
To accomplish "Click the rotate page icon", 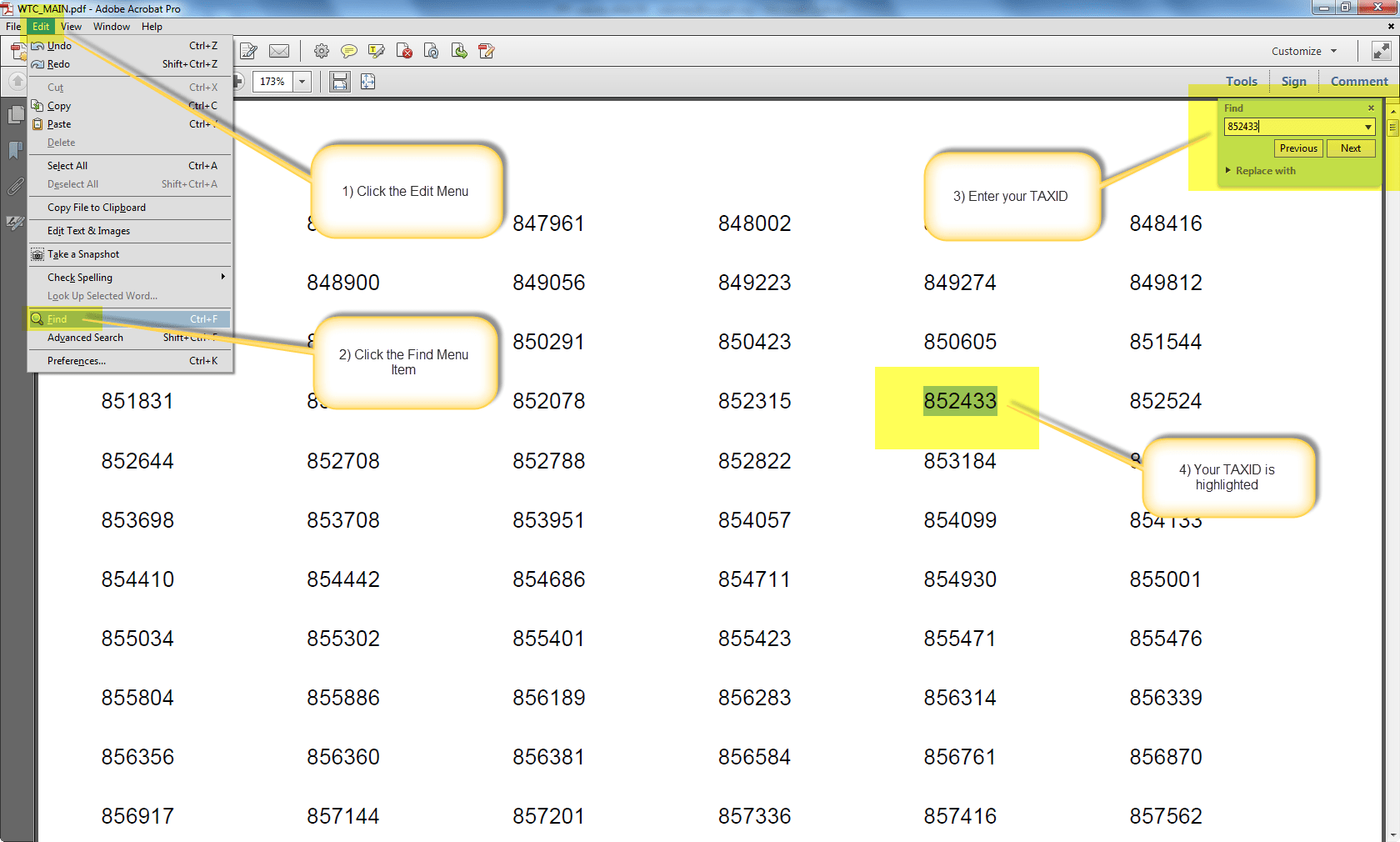I will [432, 52].
